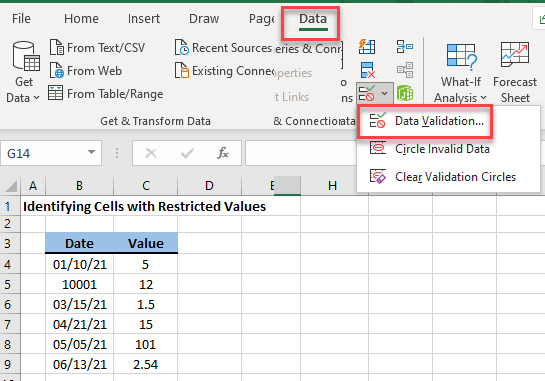Click cell containing 01/10/21

79,265
